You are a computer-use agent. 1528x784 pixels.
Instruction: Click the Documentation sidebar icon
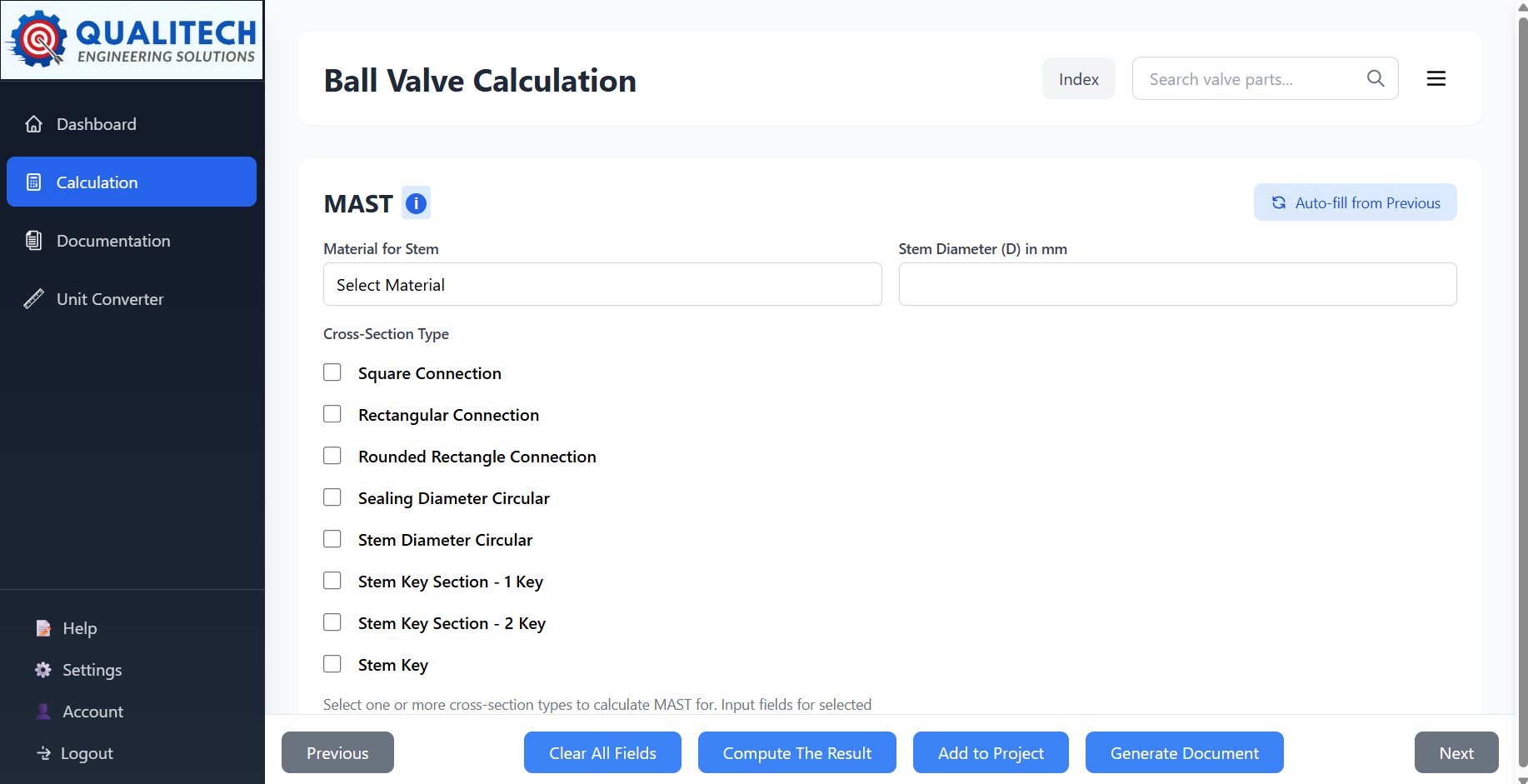click(33, 240)
